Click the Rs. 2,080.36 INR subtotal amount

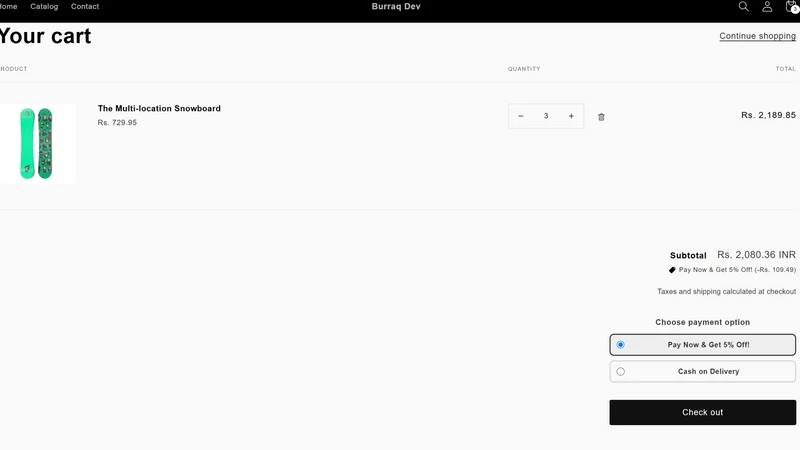tap(756, 255)
